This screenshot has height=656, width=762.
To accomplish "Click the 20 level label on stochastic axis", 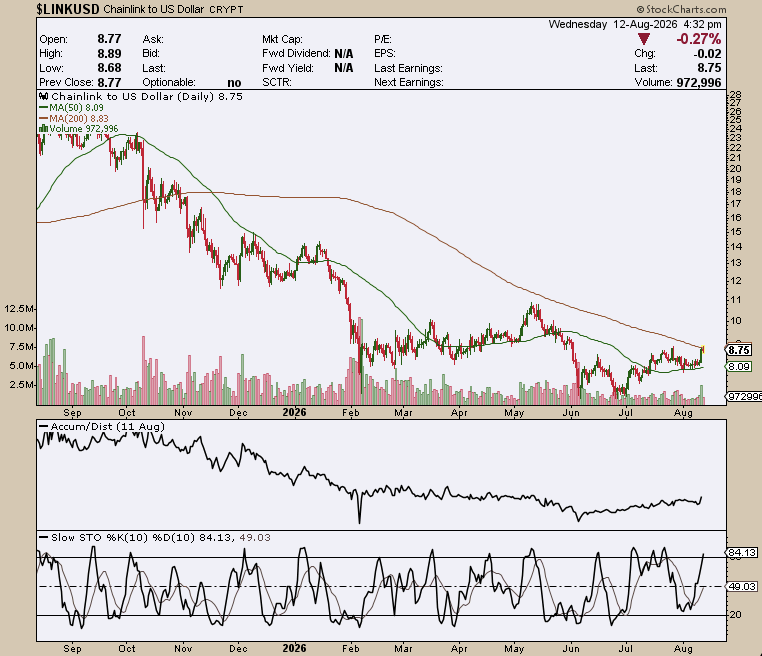I will (x=736, y=615).
